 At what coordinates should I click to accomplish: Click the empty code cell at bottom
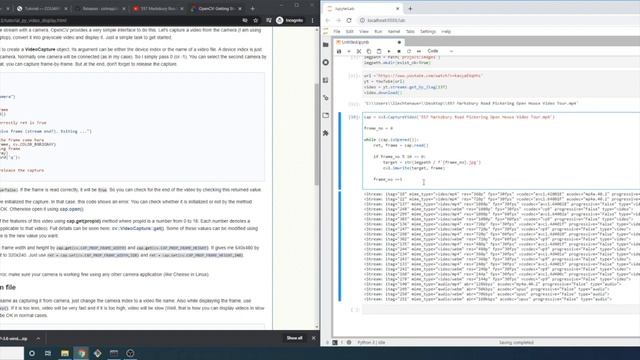tap(501, 310)
